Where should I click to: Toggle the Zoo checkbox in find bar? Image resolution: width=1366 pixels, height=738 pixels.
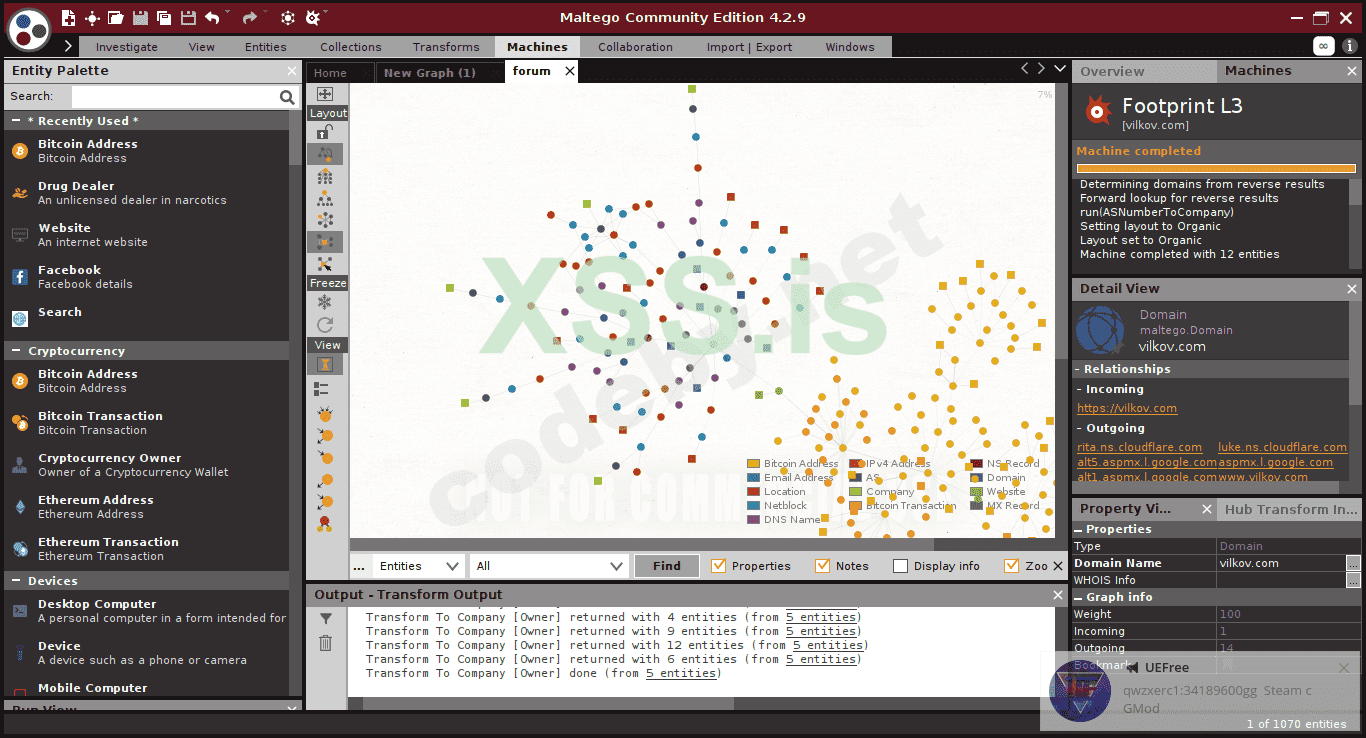click(x=1011, y=566)
